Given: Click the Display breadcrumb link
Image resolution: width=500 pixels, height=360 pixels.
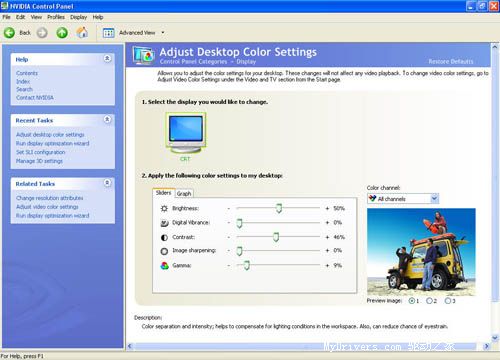Looking at the screenshot, I should click(246, 62).
